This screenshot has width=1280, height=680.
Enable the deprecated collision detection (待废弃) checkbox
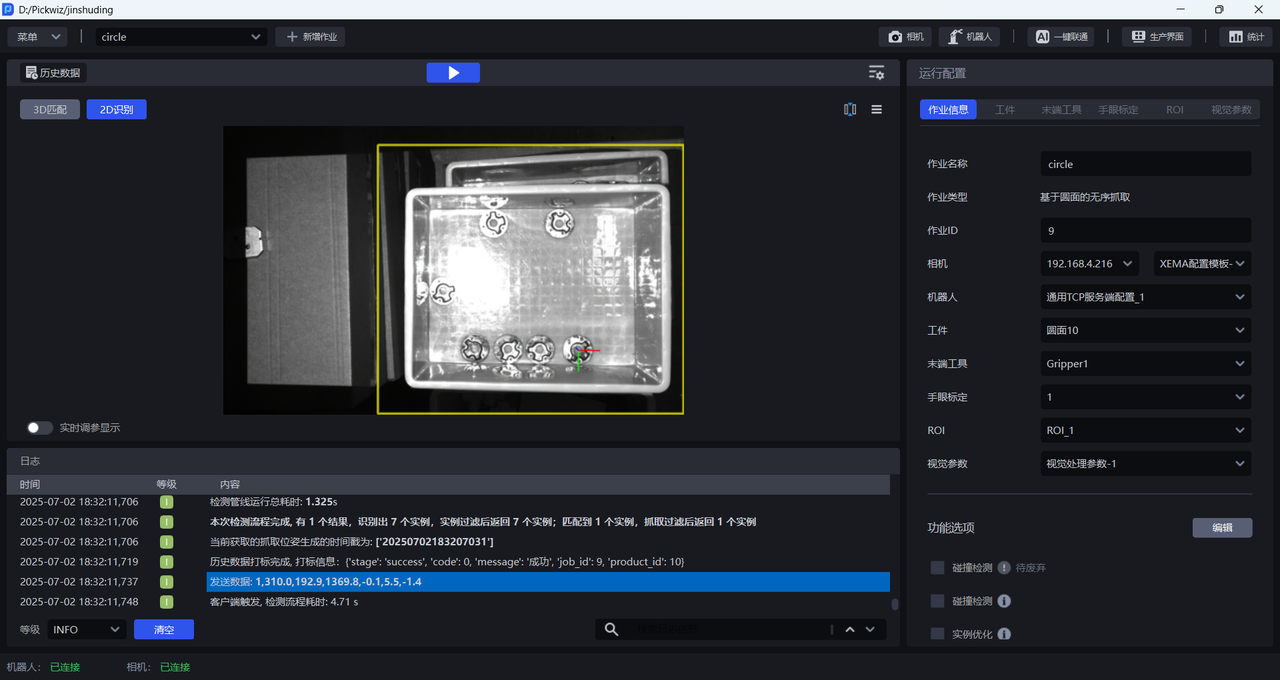point(937,568)
